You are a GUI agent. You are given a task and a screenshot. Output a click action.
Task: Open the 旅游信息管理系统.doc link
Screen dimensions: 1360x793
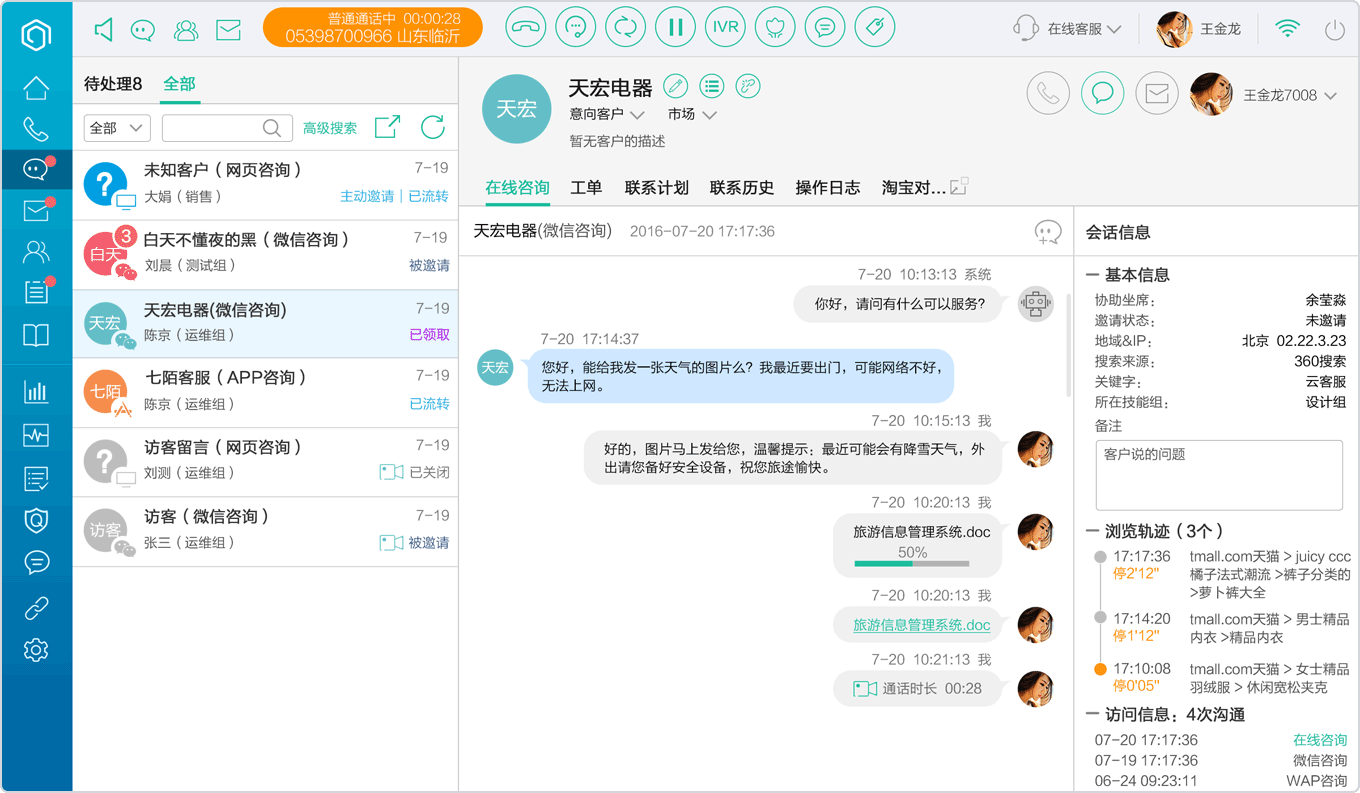click(922, 625)
